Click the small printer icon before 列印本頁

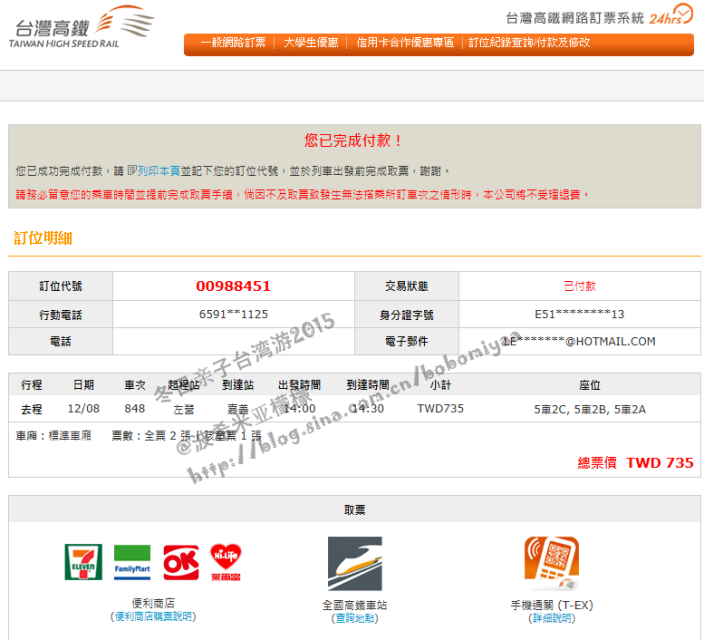point(131,171)
